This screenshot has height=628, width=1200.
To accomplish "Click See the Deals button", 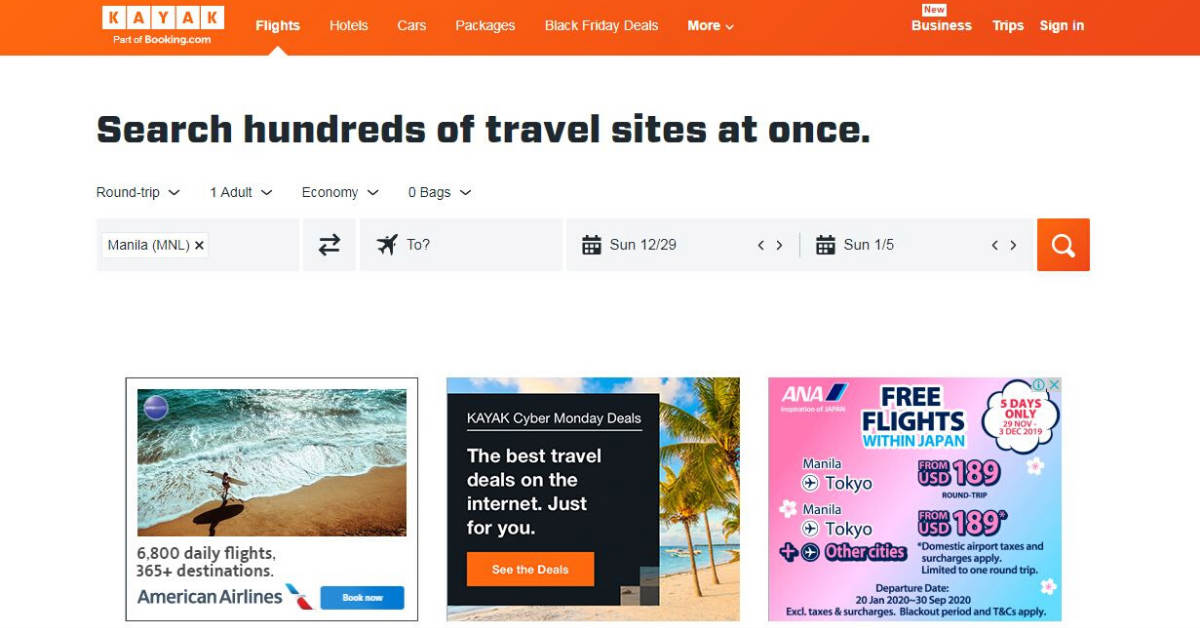I will click(x=530, y=569).
